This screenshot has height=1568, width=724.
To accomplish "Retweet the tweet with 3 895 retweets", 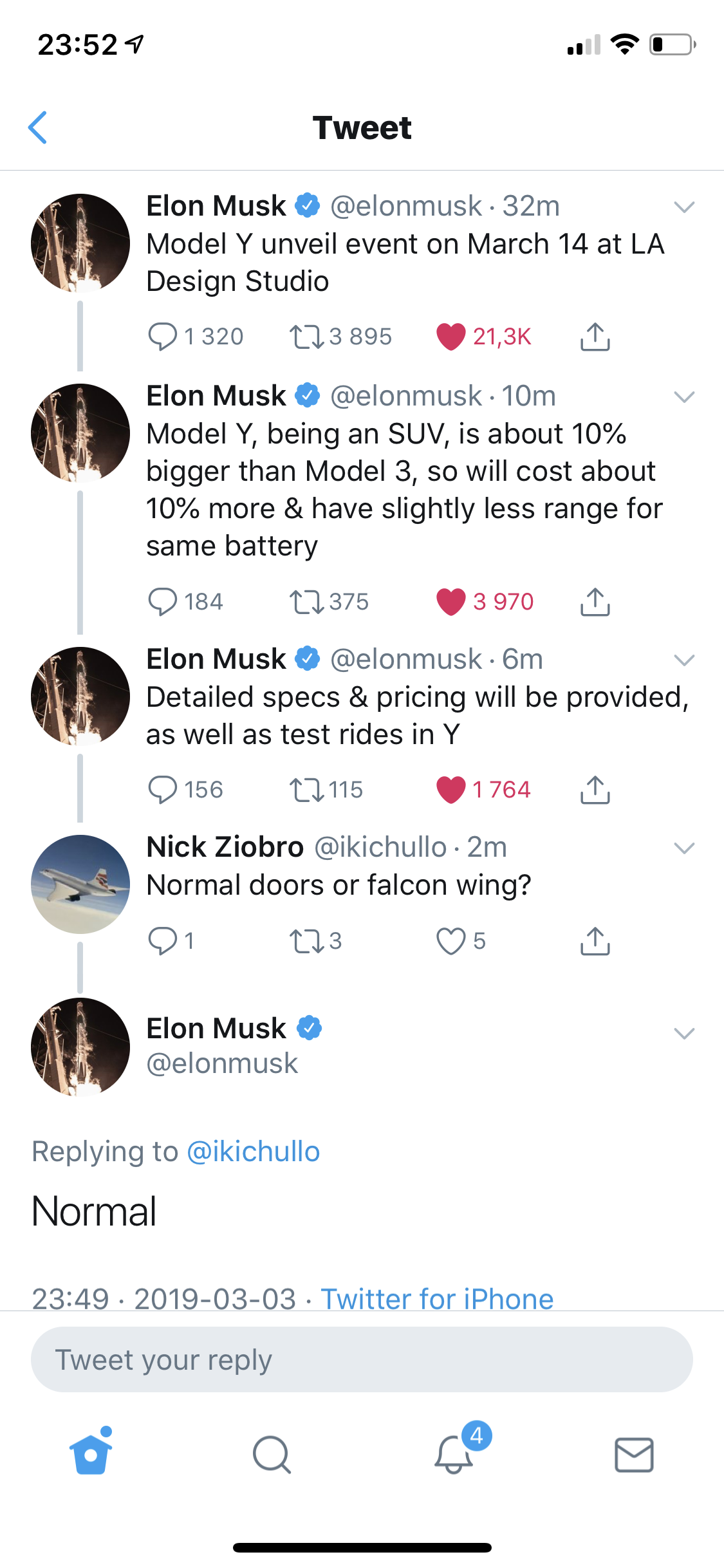I will pos(307,337).
